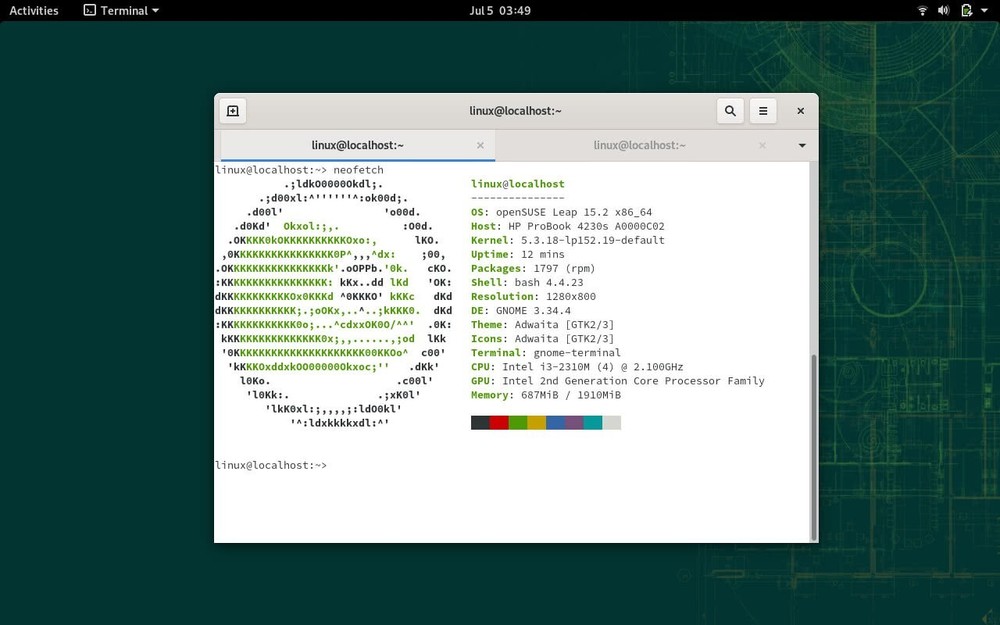Open a new terminal tab with the plus icon
The width and height of the screenshot is (1000, 625).
233,111
